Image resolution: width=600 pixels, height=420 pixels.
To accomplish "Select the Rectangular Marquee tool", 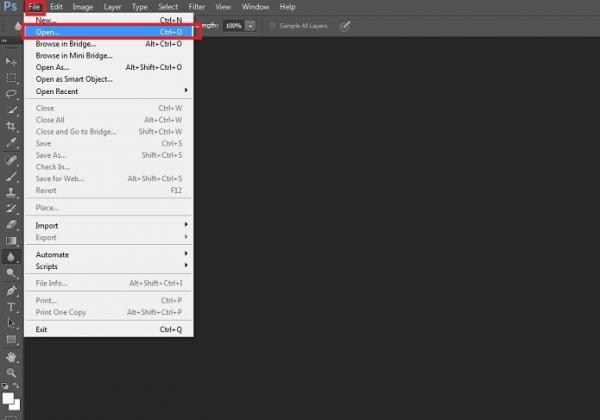I will (11, 78).
